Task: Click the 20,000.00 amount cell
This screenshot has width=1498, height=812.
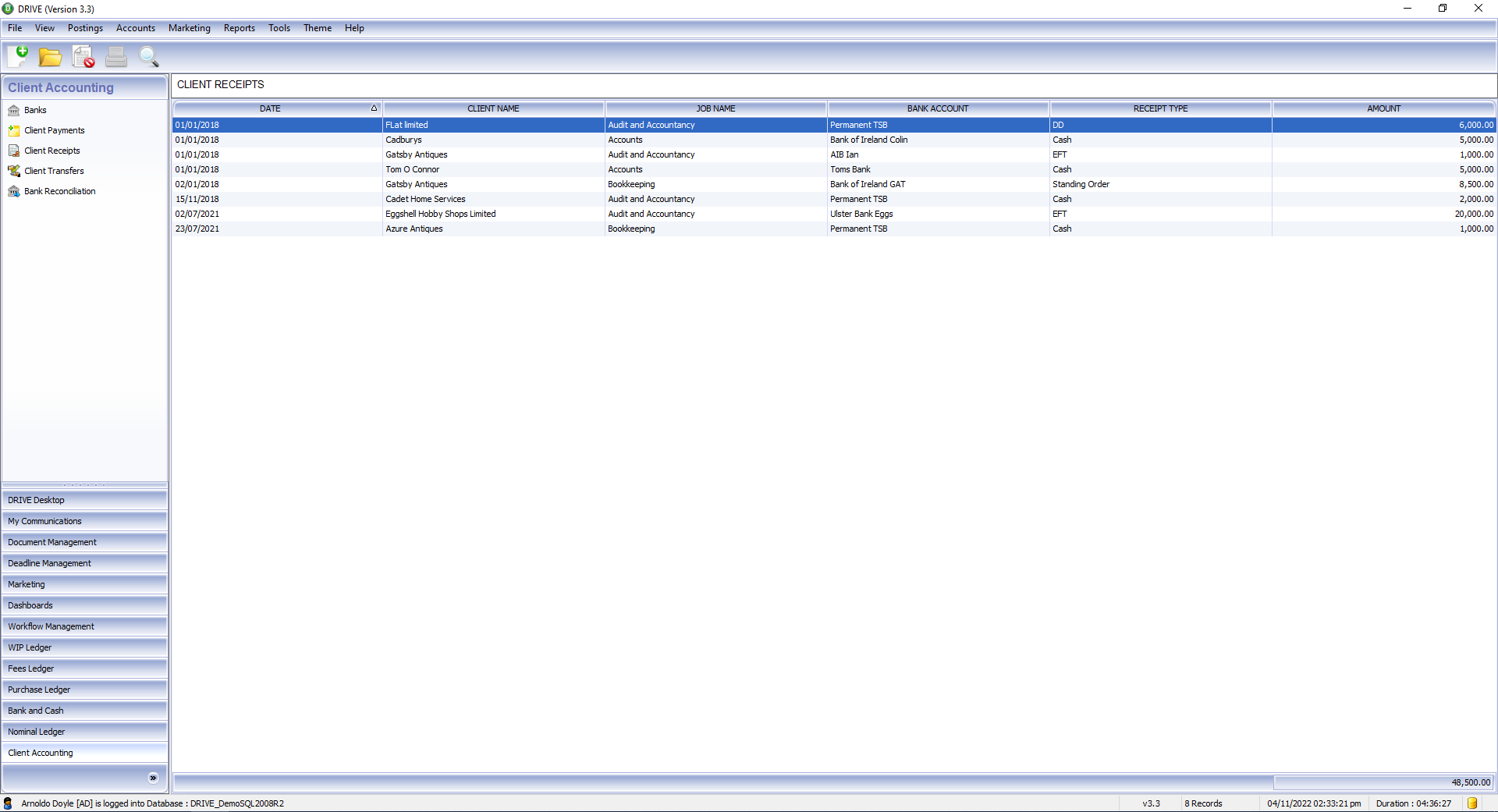Action: tap(1383, 214)
